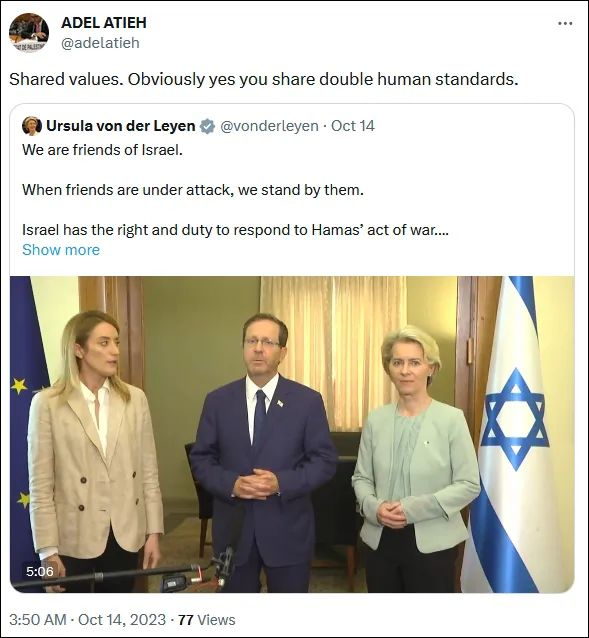
Task: Open the three-dot more options menu
Action: tap(565, 24)
